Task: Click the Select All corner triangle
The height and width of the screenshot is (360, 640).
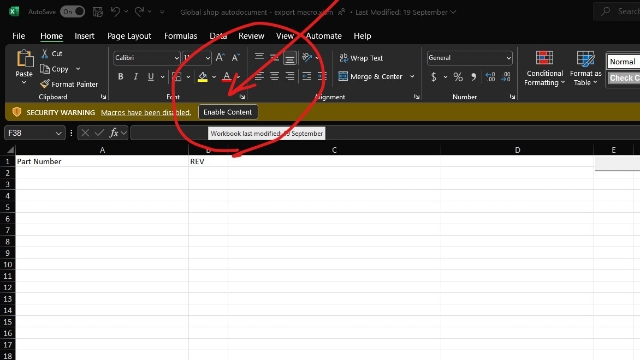Action: (10, 150)
